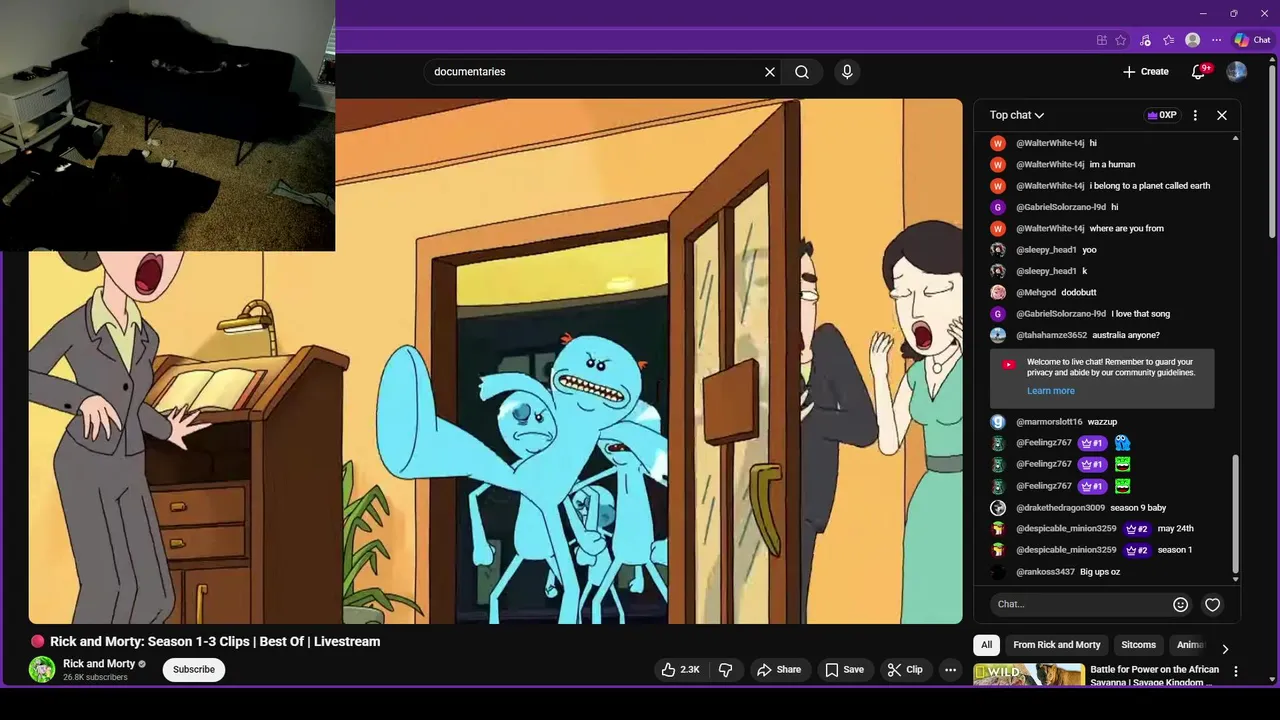Create a clip with the Clip button
This screenshot has height=720, width=1280.
[x=905, y=670]
